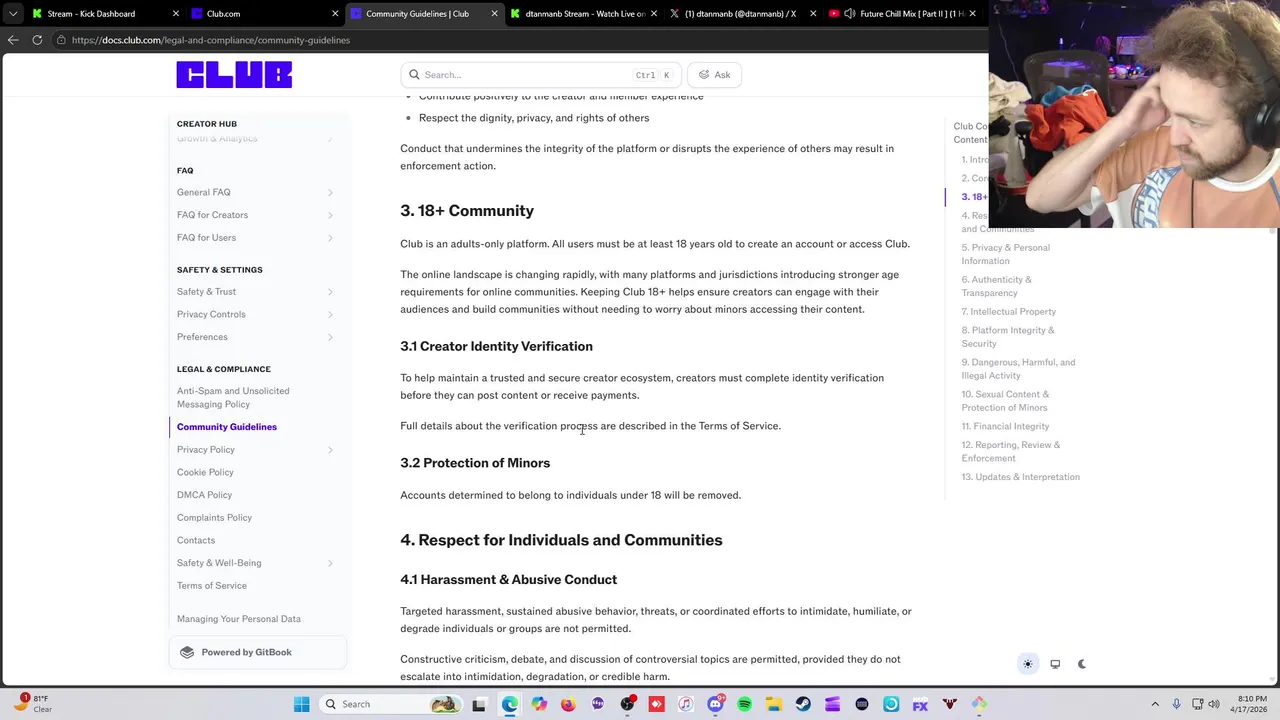Jump to 5. Privacy & Personal Information
The height and width of the screenshot is (720, 1280).
[1006, 254]
